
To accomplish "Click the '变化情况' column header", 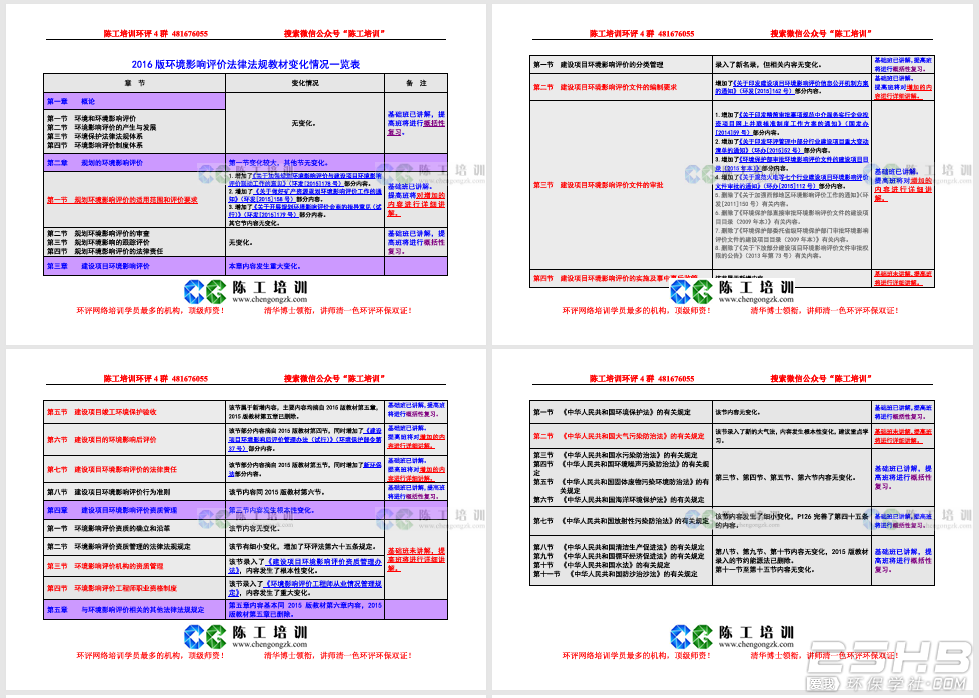I will pyautogui.click(x=305, y=83).
